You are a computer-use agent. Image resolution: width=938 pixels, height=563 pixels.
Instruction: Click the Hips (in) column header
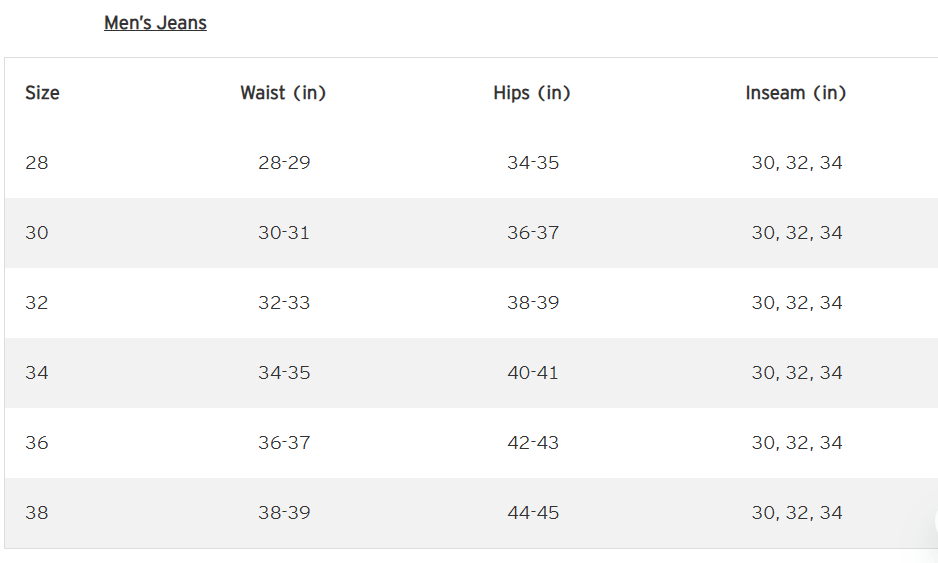(x=532, y=93)
